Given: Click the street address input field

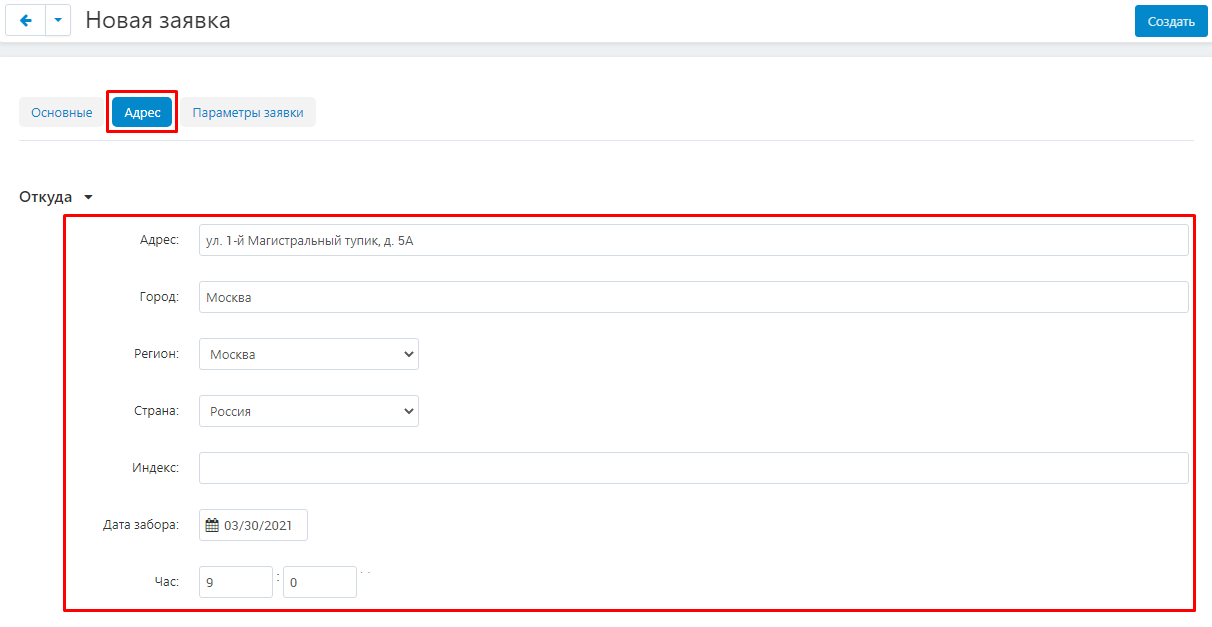Looking at the screenshot, I should 693,240.
